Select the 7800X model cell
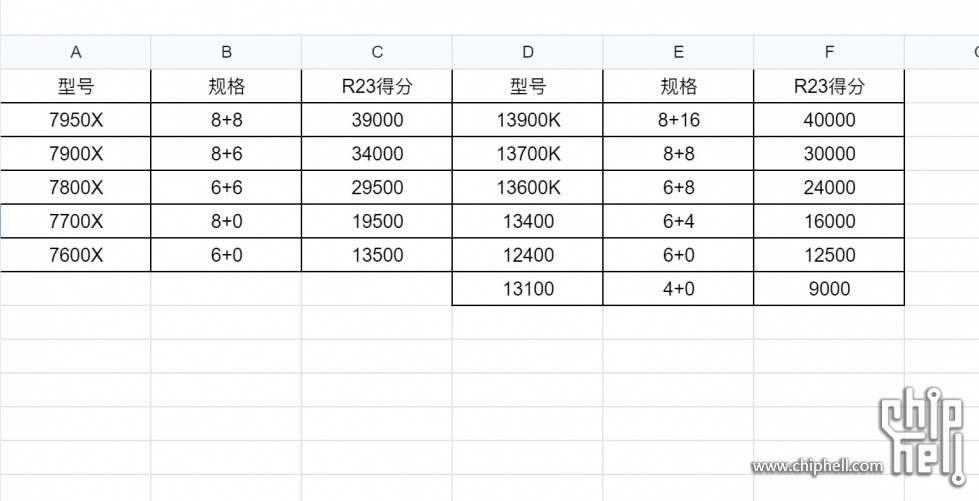 coord(76,187)
